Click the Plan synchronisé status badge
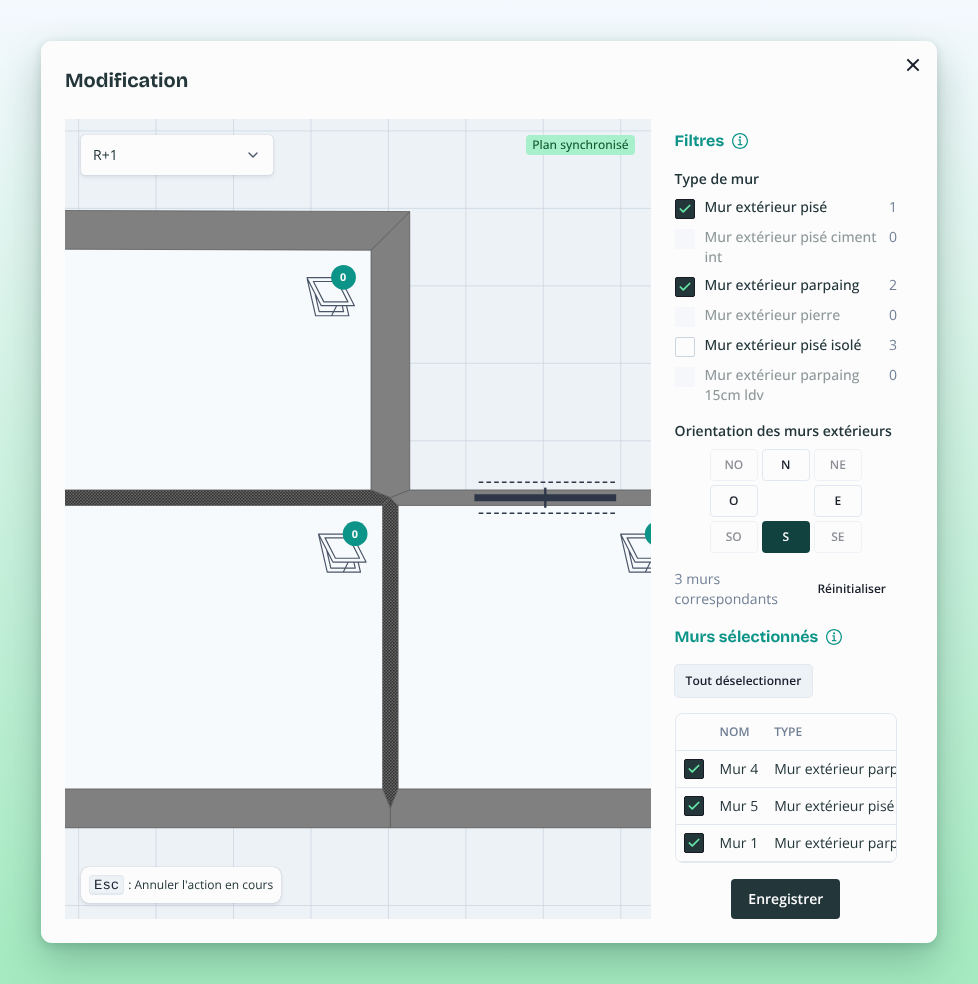Viewport: 978px width, 984px height. (580, 145)
